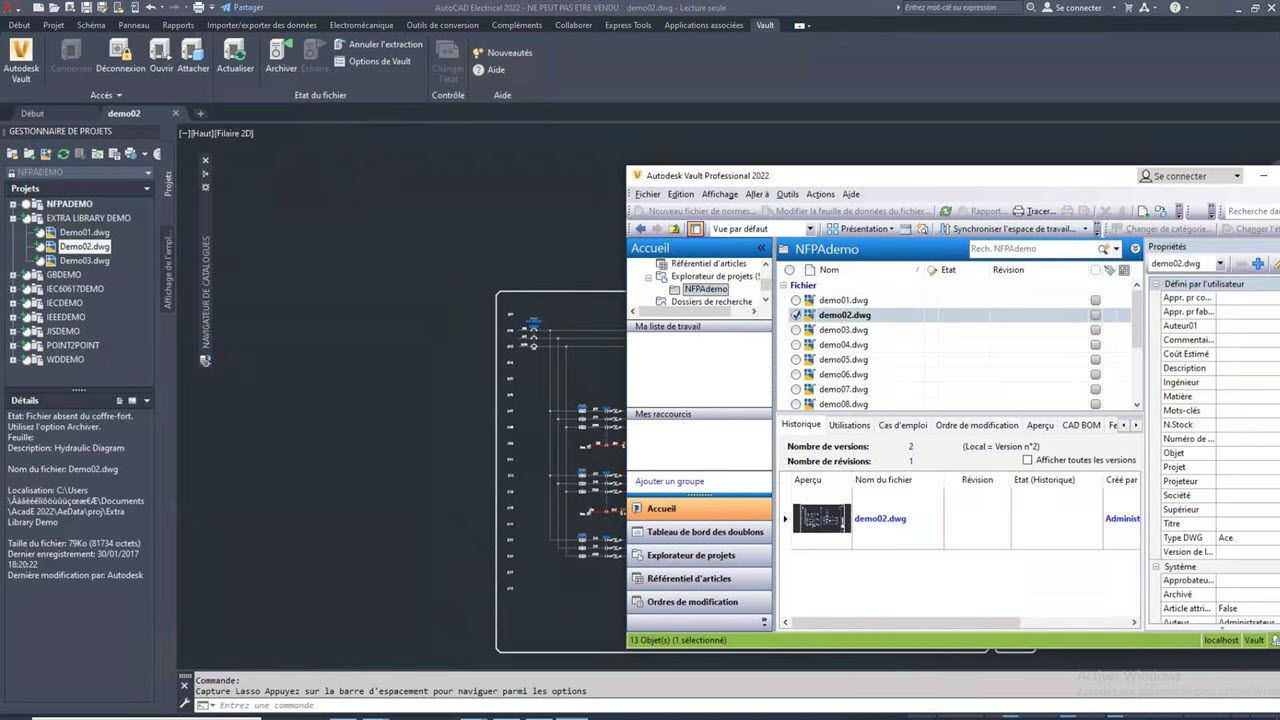Click the blue plus icon in Propriétés panel
The width and height of the screenshot is (1280, 720).
click(1258, 264)
